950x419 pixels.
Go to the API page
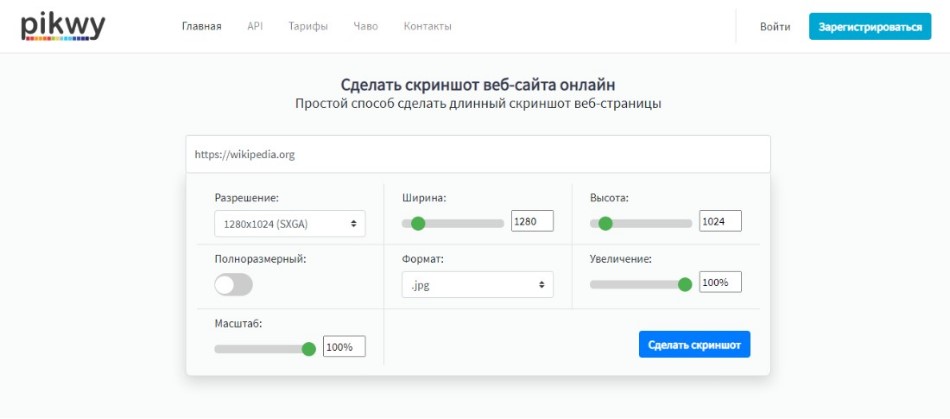point(255,27)
